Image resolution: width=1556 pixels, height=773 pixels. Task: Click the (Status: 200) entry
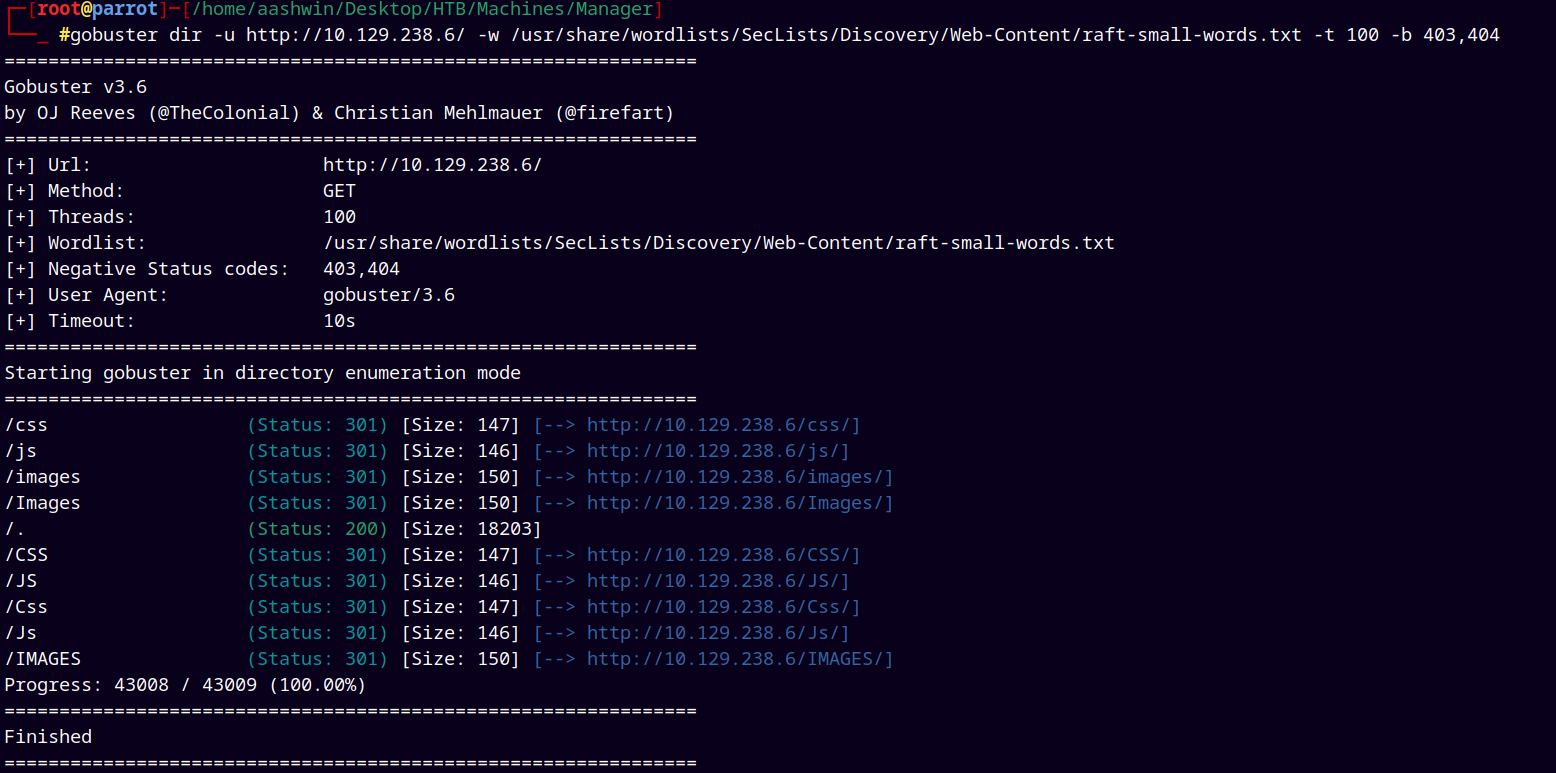[317, 529]
